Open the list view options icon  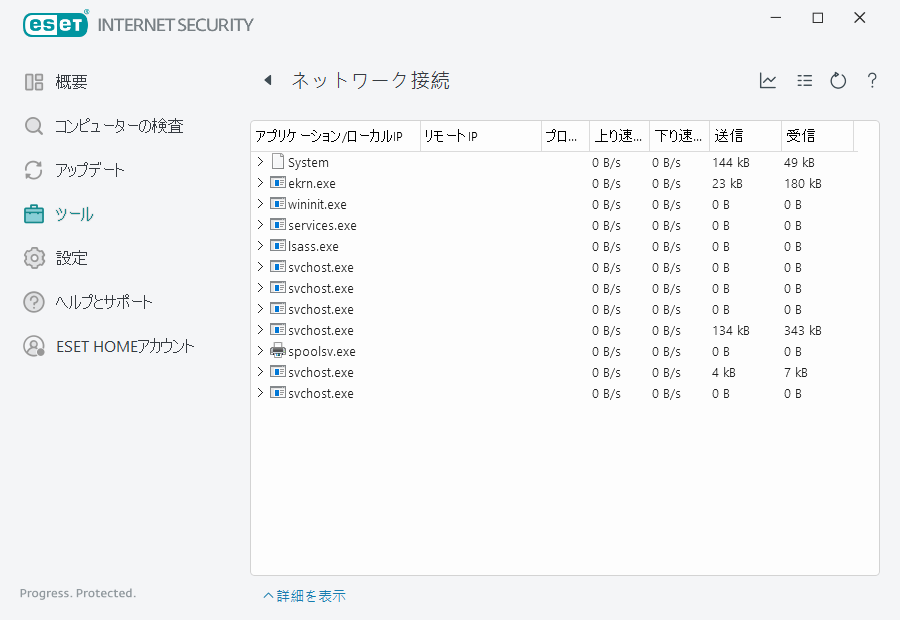coord(805,80)
